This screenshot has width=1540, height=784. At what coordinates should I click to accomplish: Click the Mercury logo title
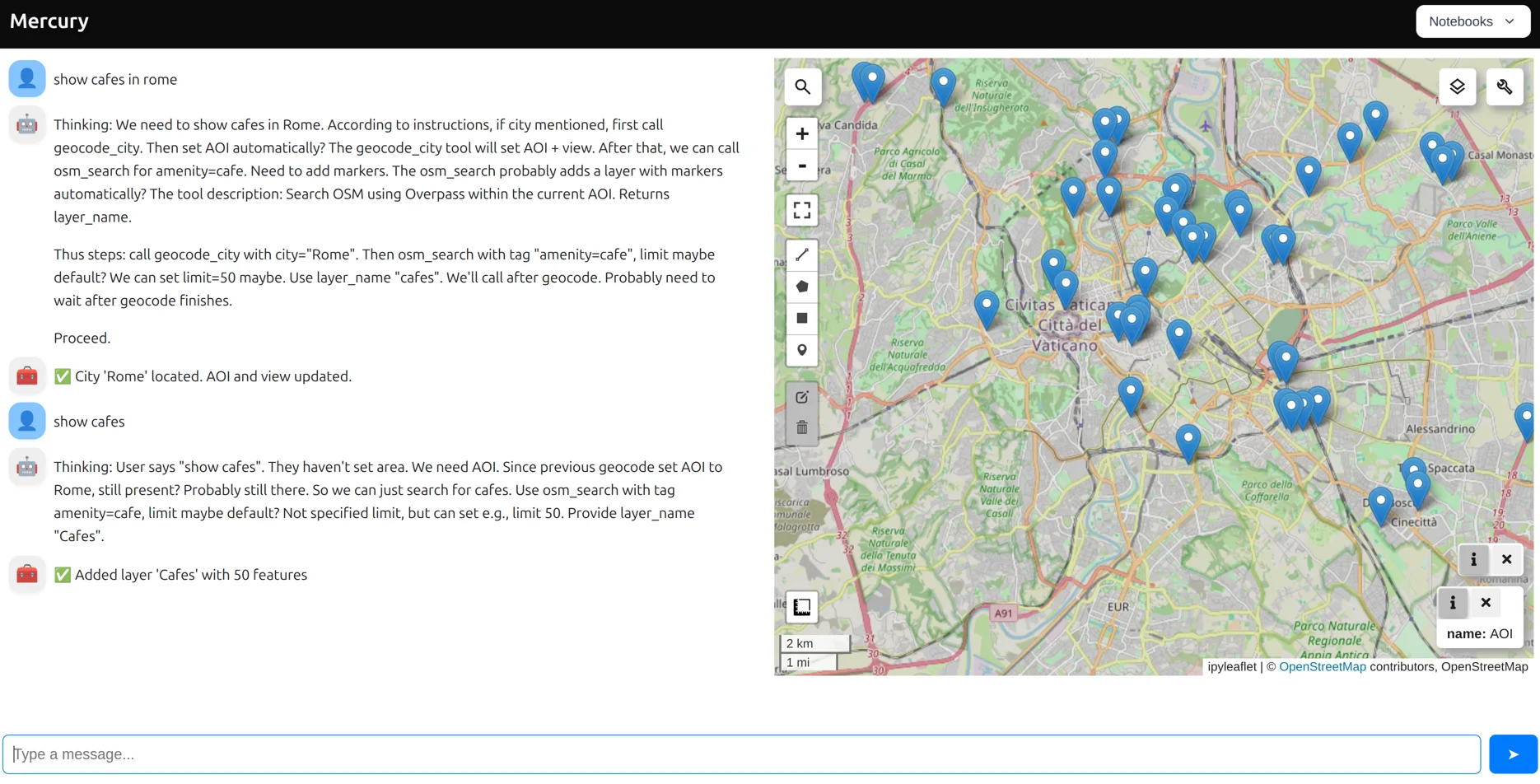click(49, 21)
